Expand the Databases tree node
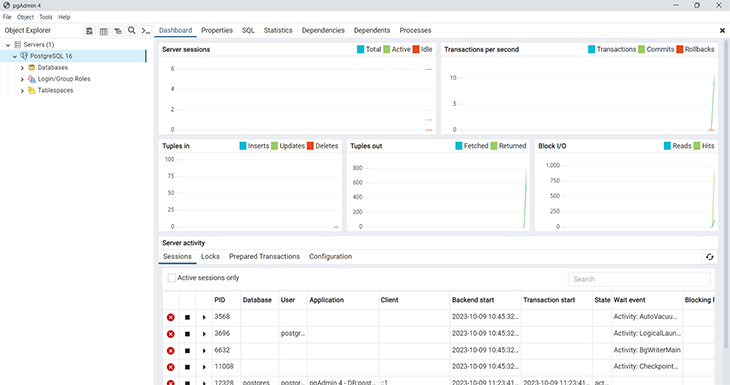The height and width of the screenshot is (385, 730). pyautogui.click(x=22, y=68)
